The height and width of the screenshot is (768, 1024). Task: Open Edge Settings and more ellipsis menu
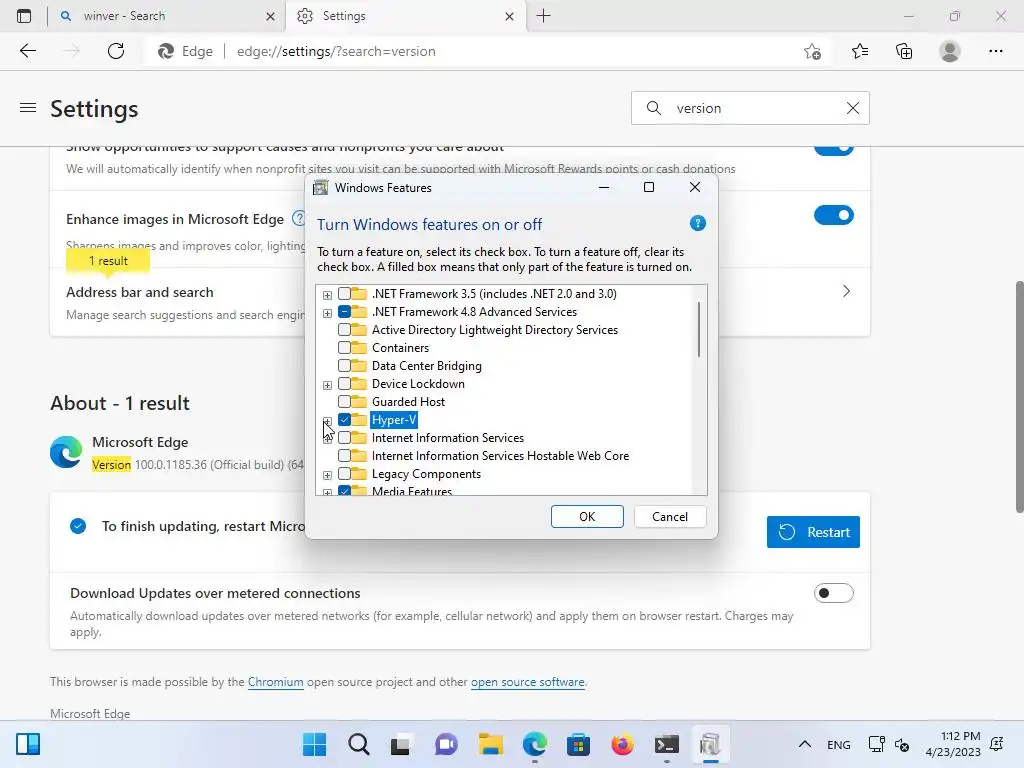995,51
